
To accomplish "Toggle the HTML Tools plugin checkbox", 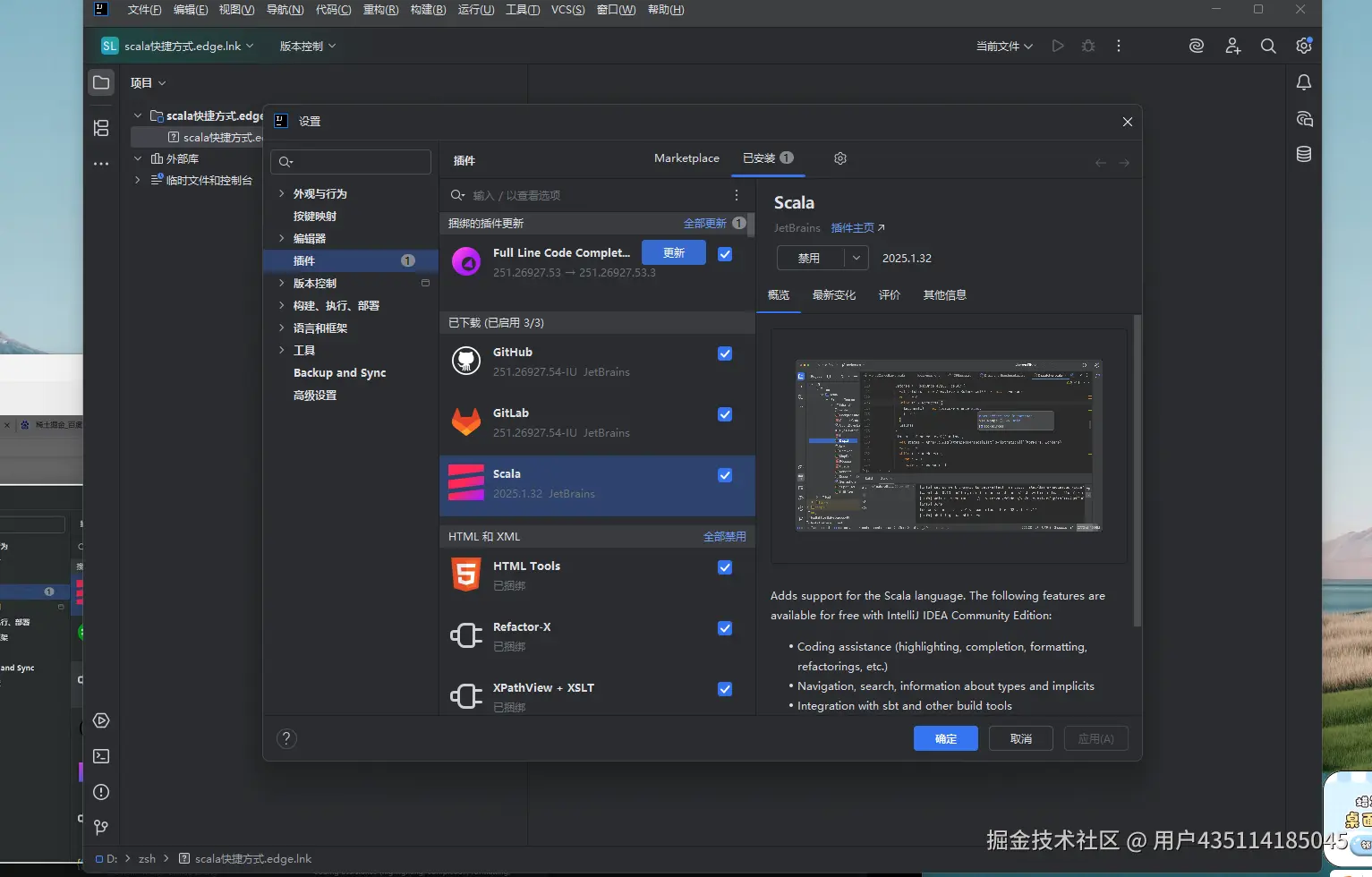I will click(x=725, y=567).
